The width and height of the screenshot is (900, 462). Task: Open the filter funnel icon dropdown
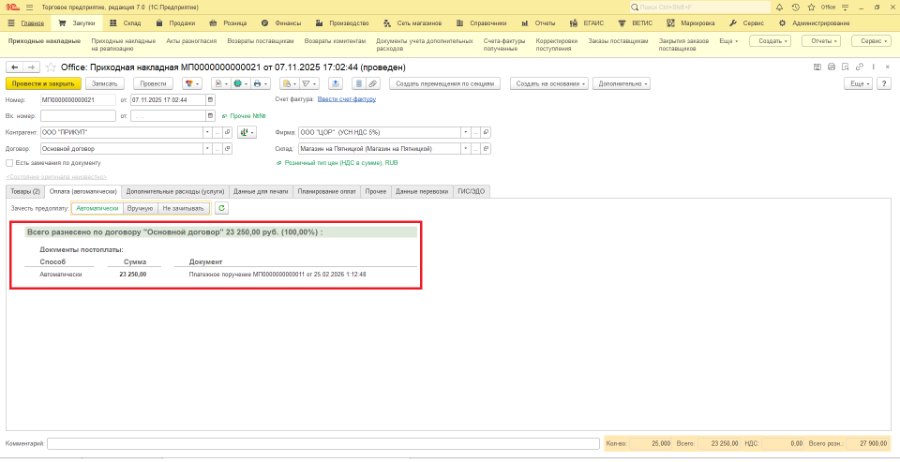(309, 83)
